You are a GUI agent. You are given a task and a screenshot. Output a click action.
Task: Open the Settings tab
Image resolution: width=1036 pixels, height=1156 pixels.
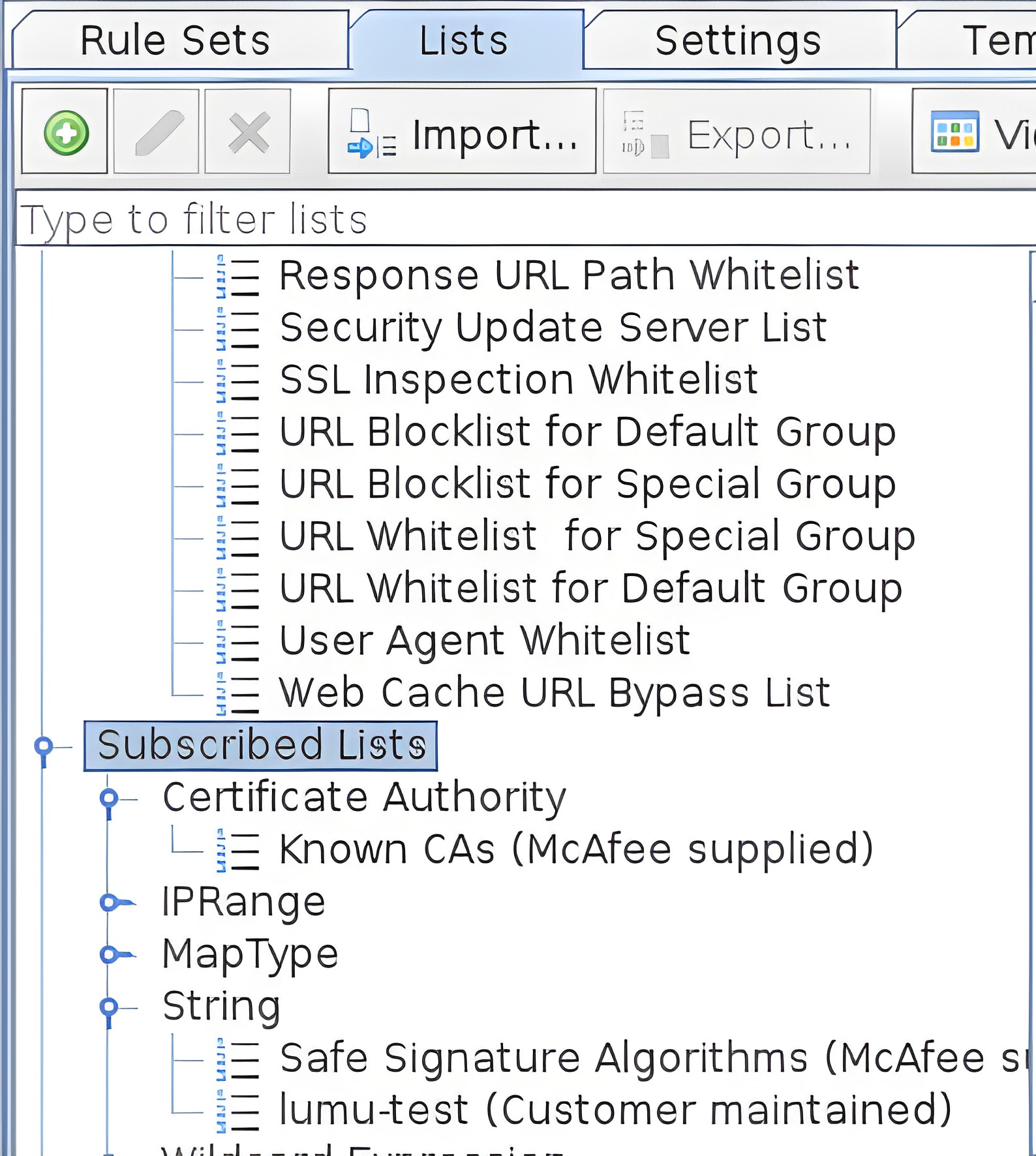tap(738, 40)
